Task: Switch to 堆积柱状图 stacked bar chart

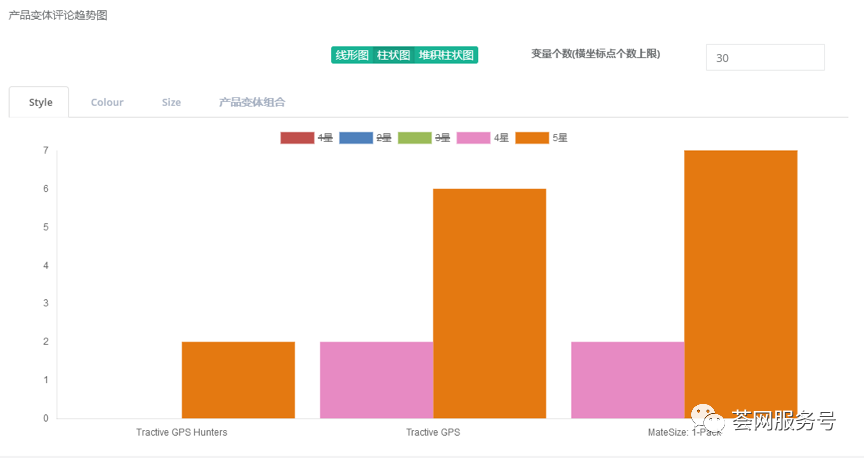Action: tap(446, 55)
